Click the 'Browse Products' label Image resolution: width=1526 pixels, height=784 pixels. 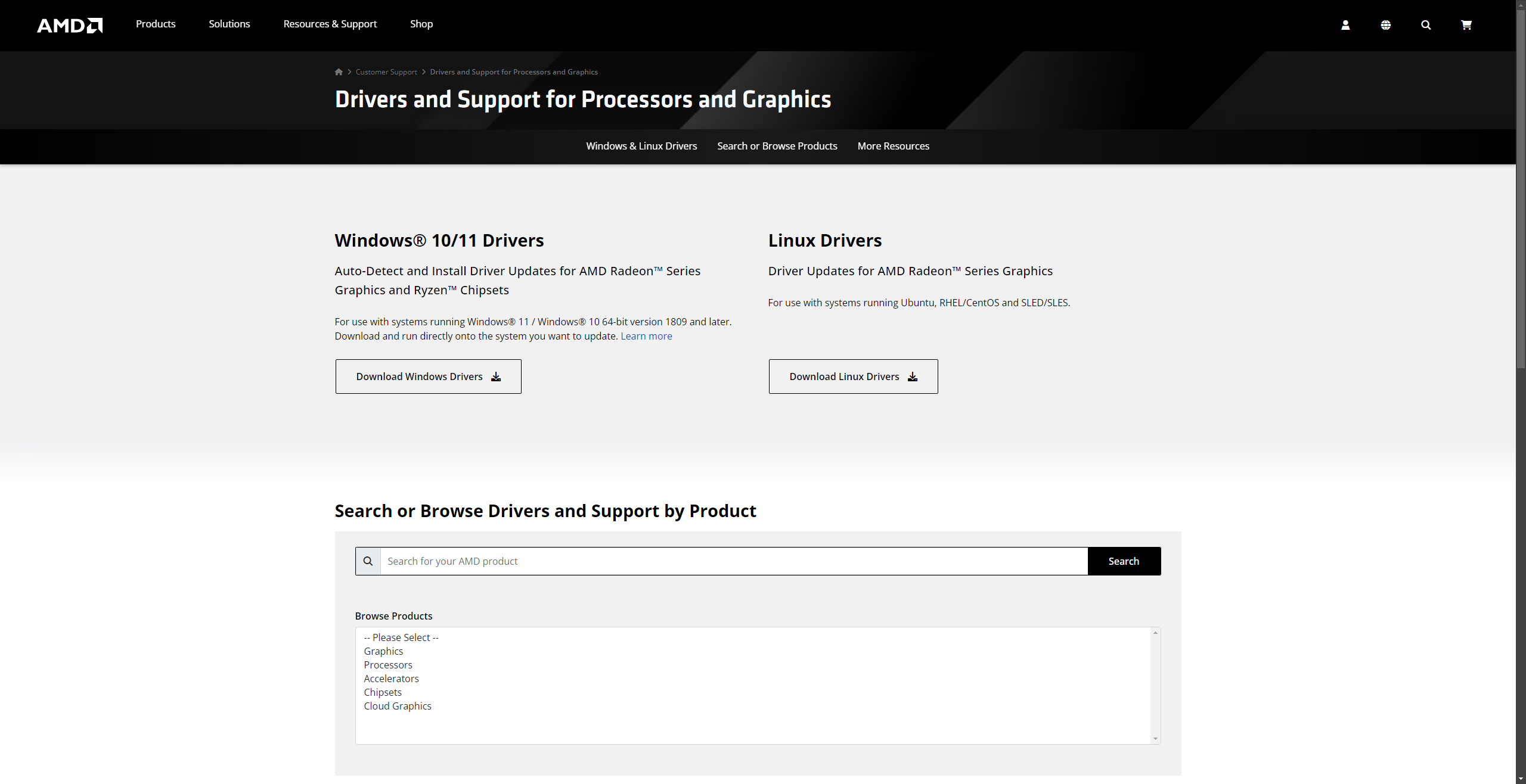point(393,616)
